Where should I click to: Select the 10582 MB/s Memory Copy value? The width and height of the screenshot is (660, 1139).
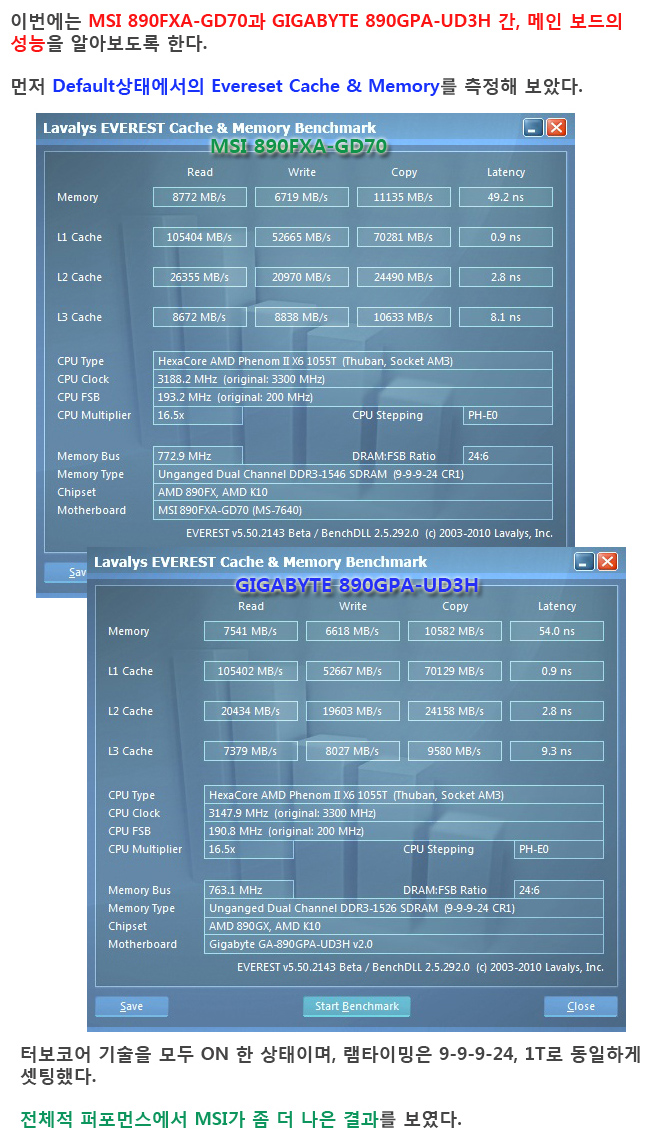[x=455, y=631]
